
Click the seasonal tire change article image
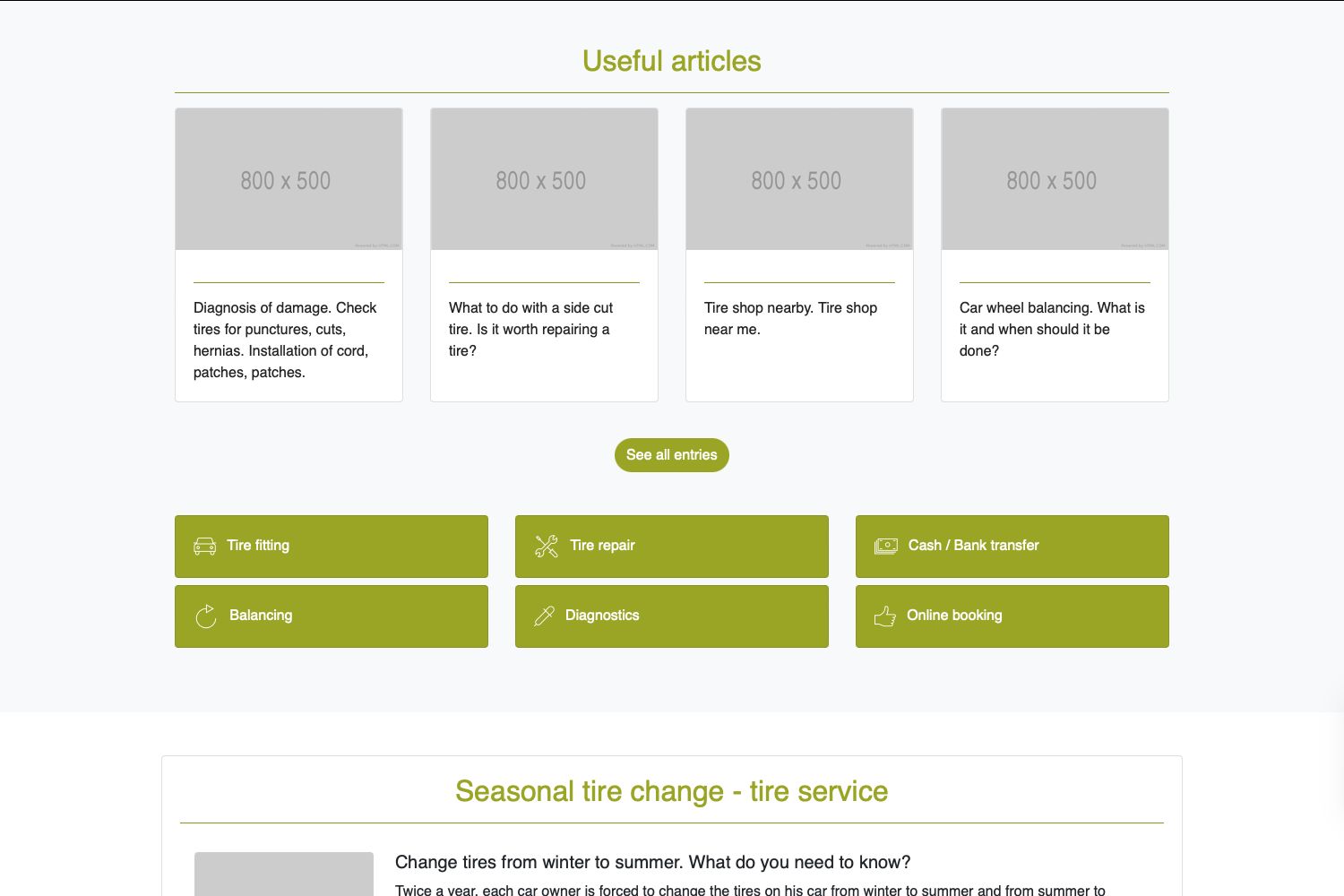pos(284,874)
